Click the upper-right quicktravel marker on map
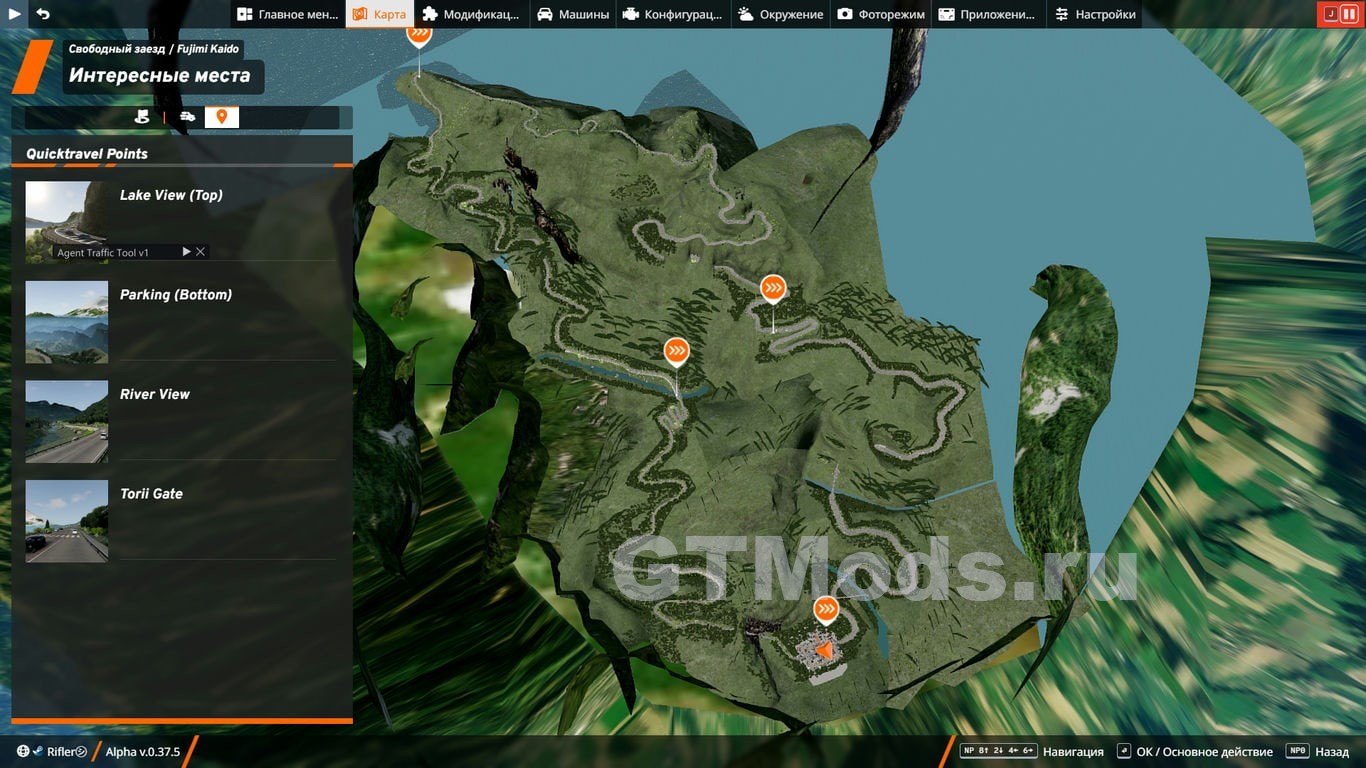This screenshot has height=768, width=1366. click(773, 289)
